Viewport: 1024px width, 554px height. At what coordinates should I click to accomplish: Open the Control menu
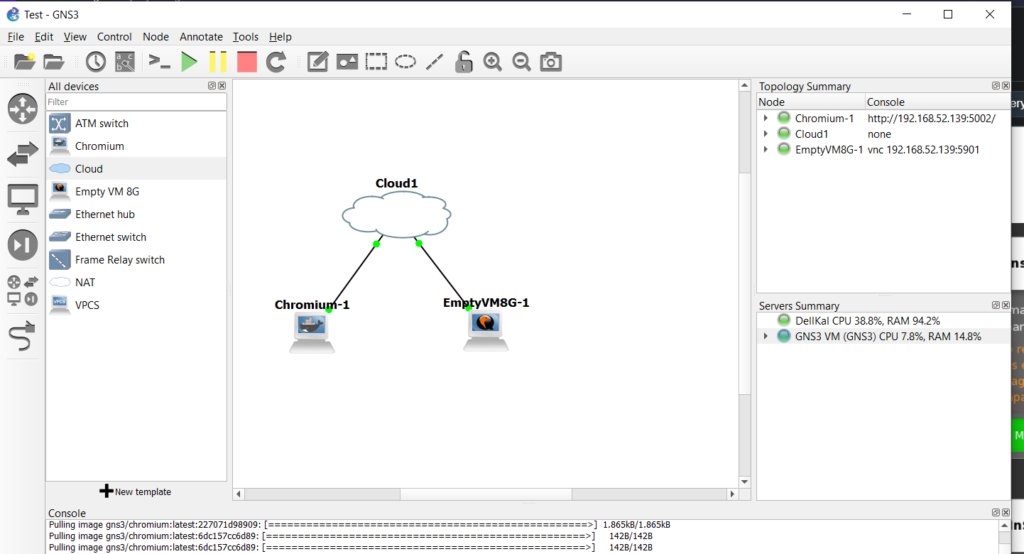(114, 37)
